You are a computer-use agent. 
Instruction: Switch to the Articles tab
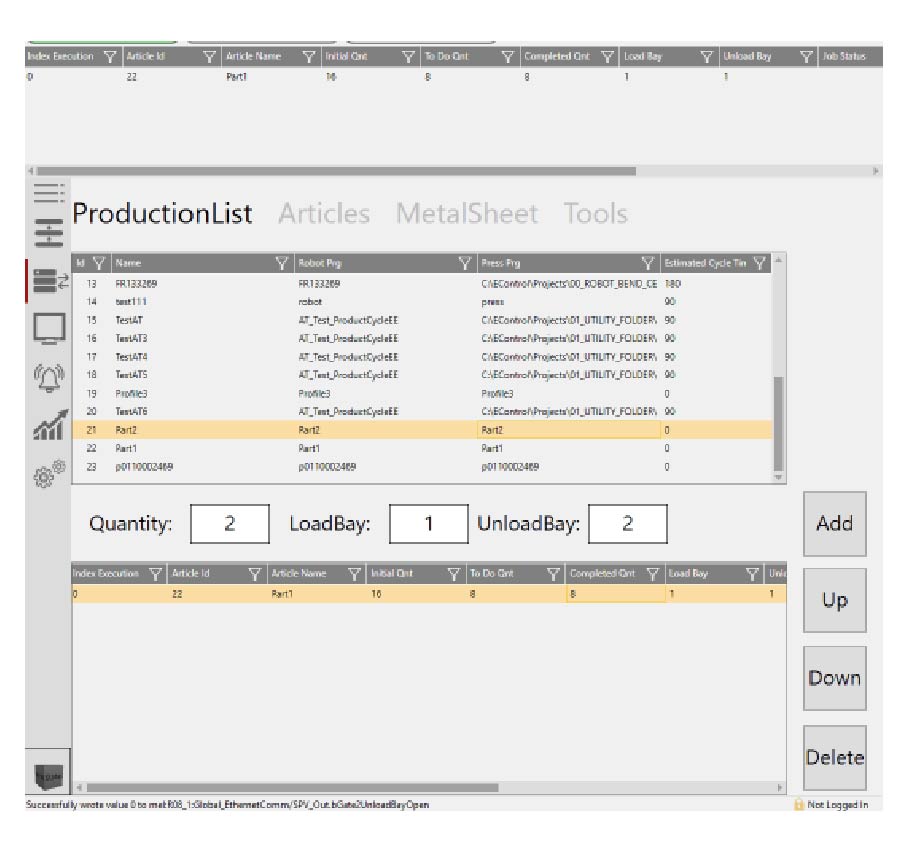pyautogui.click(x=324, y=214)
